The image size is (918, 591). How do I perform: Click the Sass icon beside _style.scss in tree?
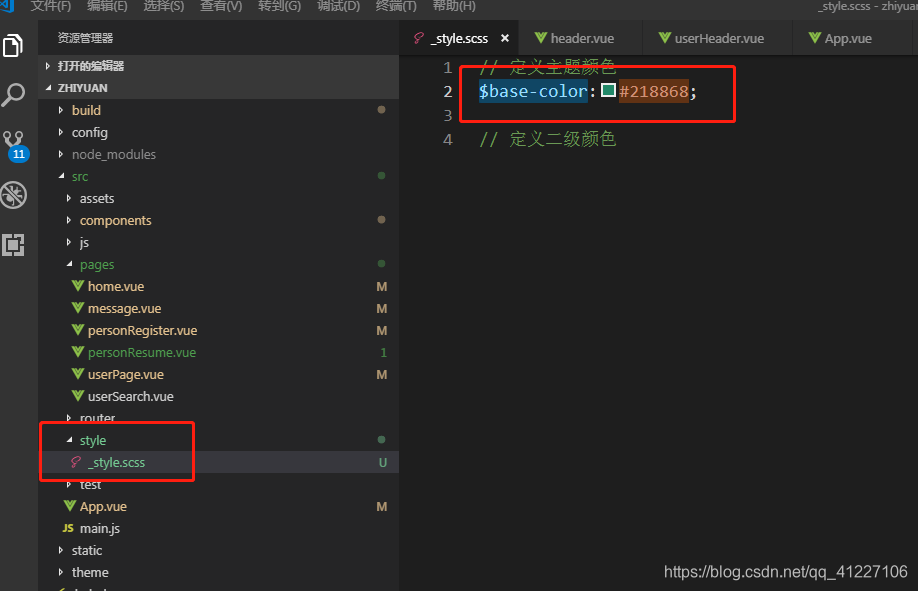[76, 462]
